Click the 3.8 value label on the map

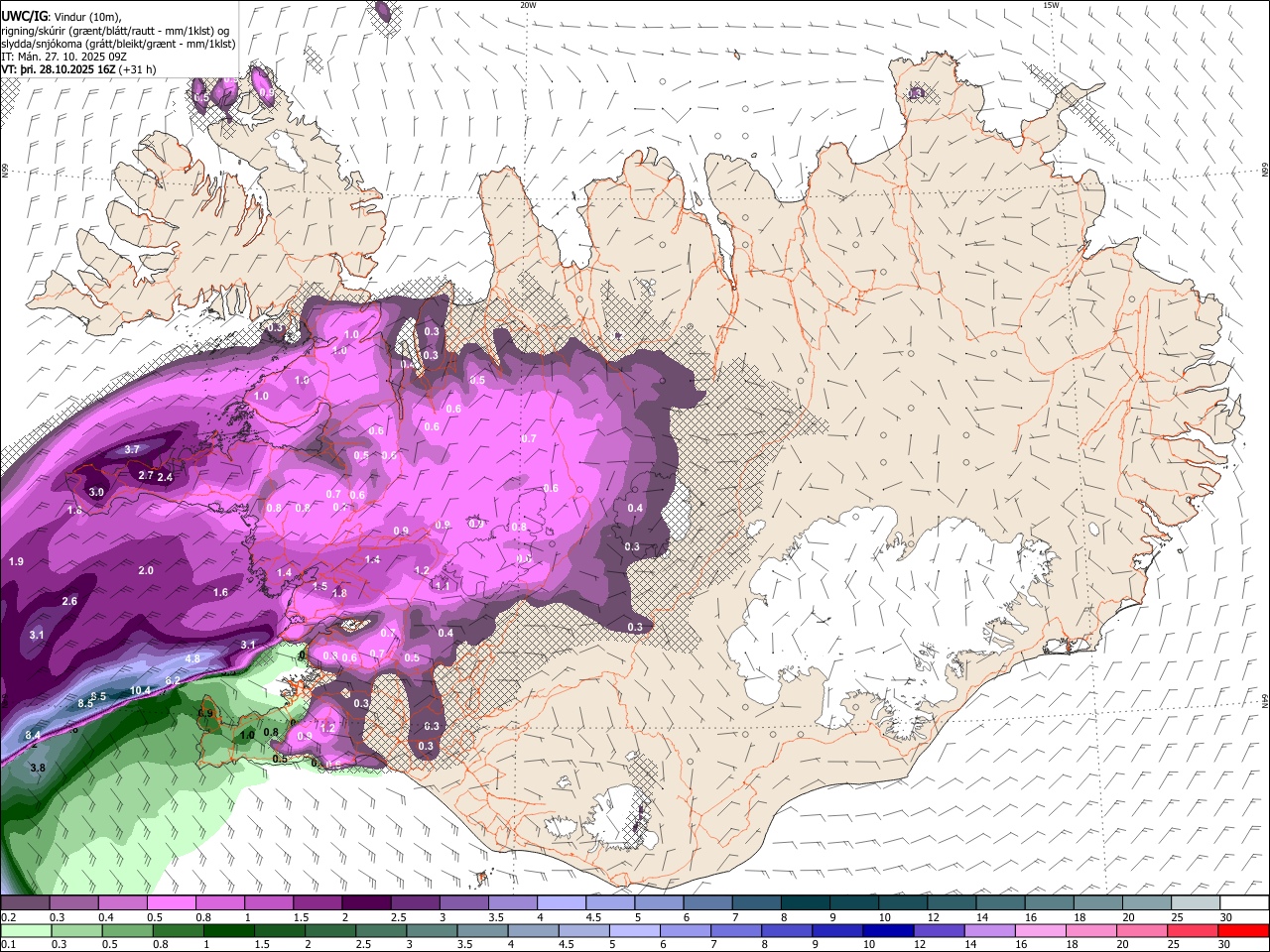click(38, 768)
